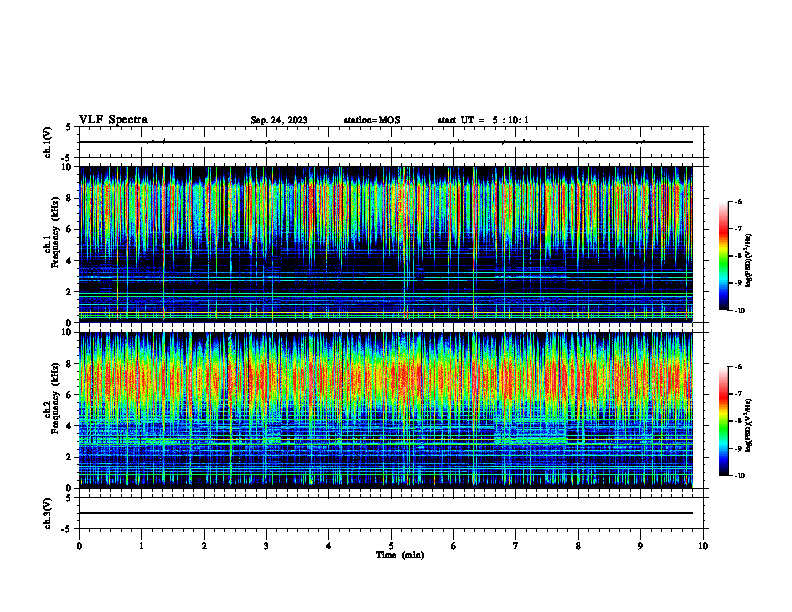Click the time axis tick label "2"
792x612 pixels.
pos(204,546)
